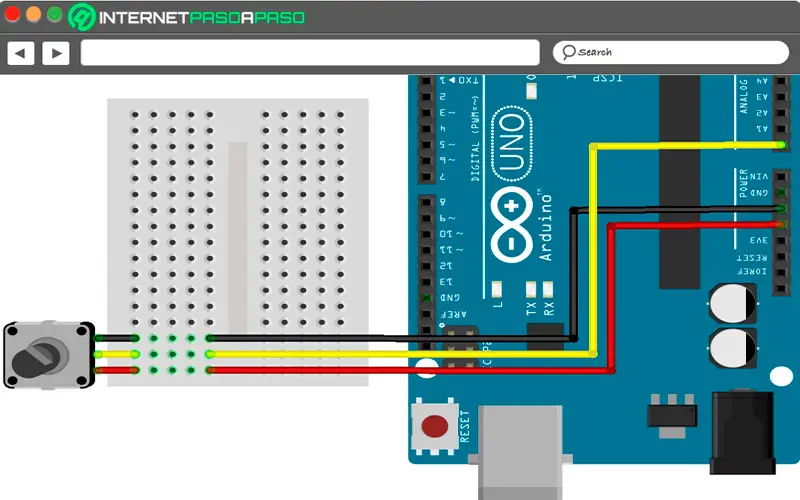Click the orange minimize window button
Screen dimensions: 800x500
tap(33, 14)
